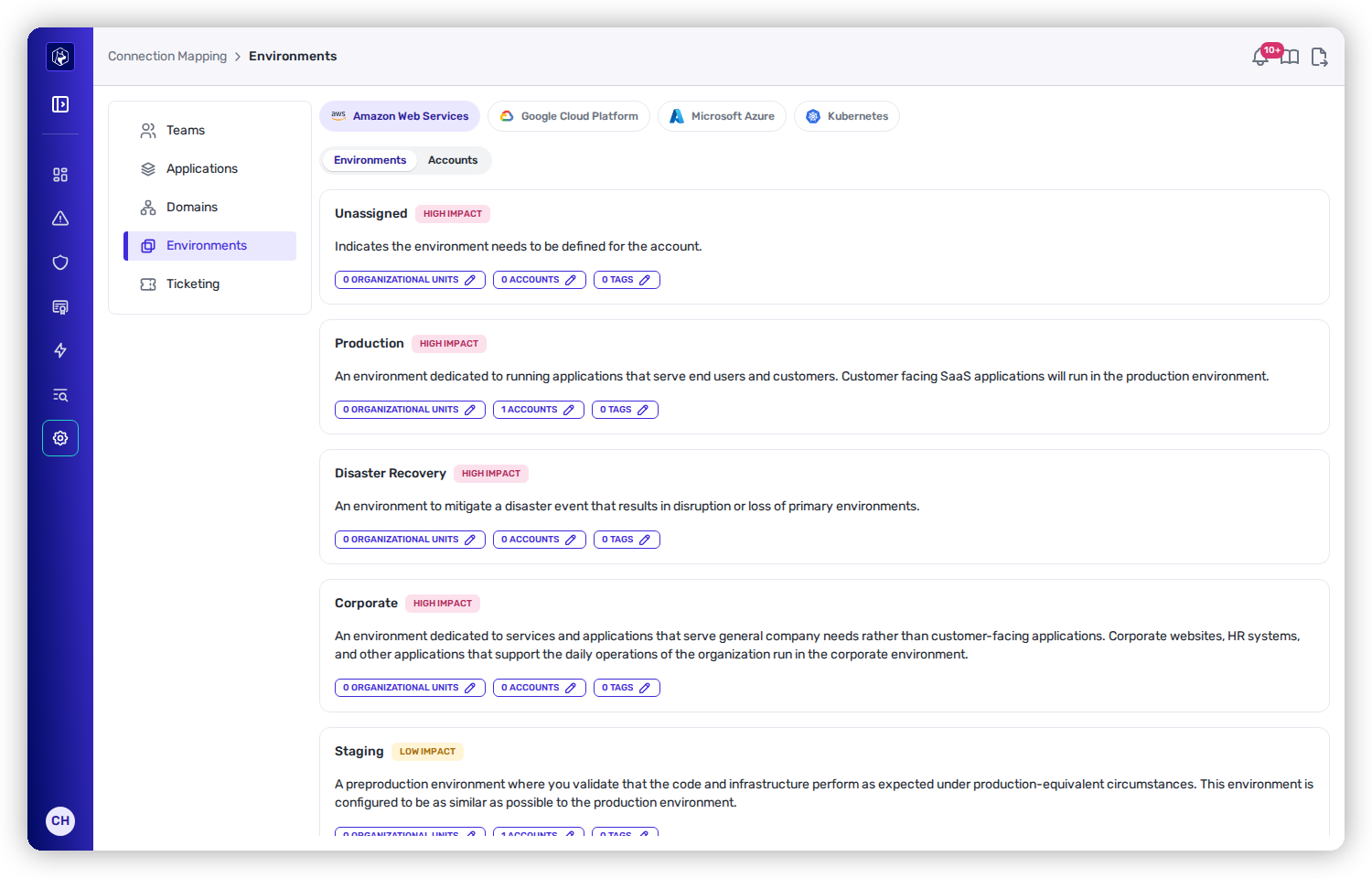The image size is (1372, 878).
Task: Open the documentation book icon
Action: click(1290, 57)
